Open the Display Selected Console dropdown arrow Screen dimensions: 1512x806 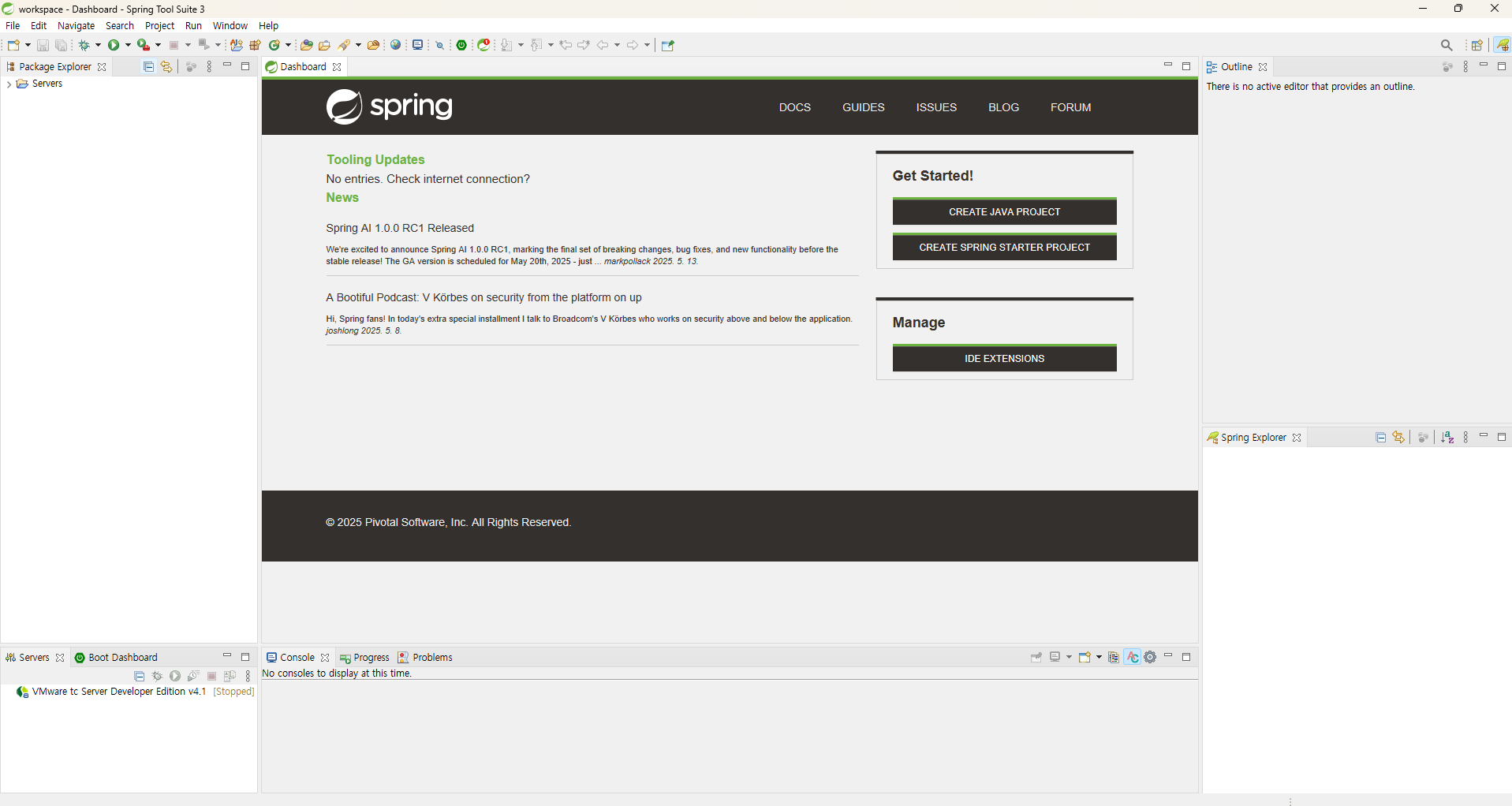[x=1069, y=657]
